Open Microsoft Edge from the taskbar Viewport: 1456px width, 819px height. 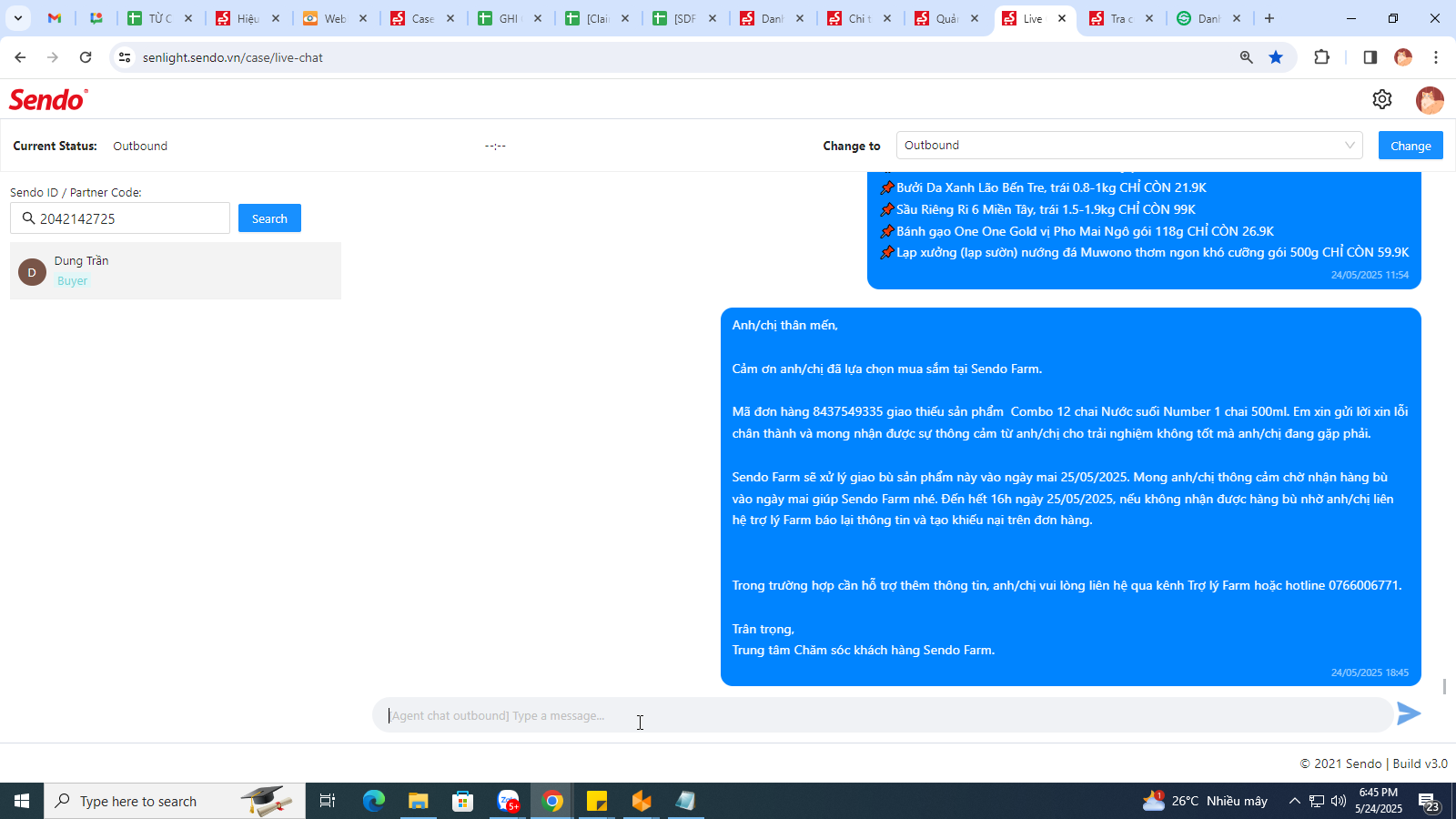pos(374,801)
